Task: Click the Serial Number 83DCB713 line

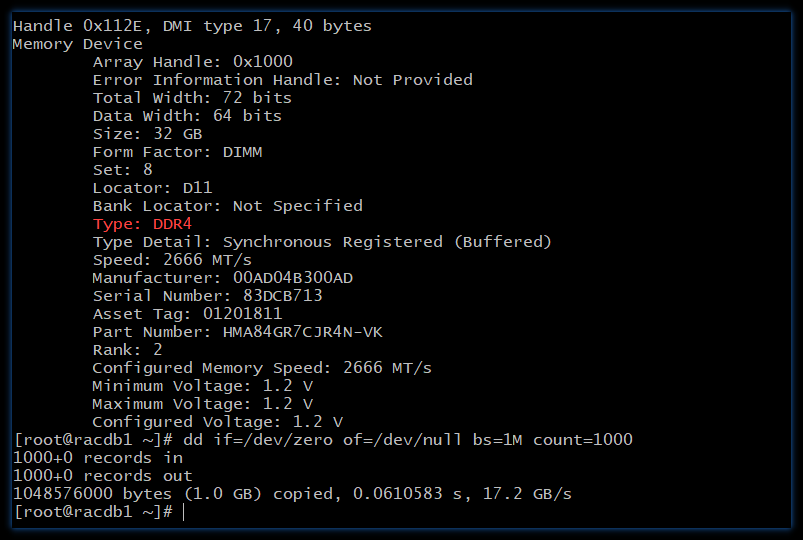Action: click(x=207, y=296)
